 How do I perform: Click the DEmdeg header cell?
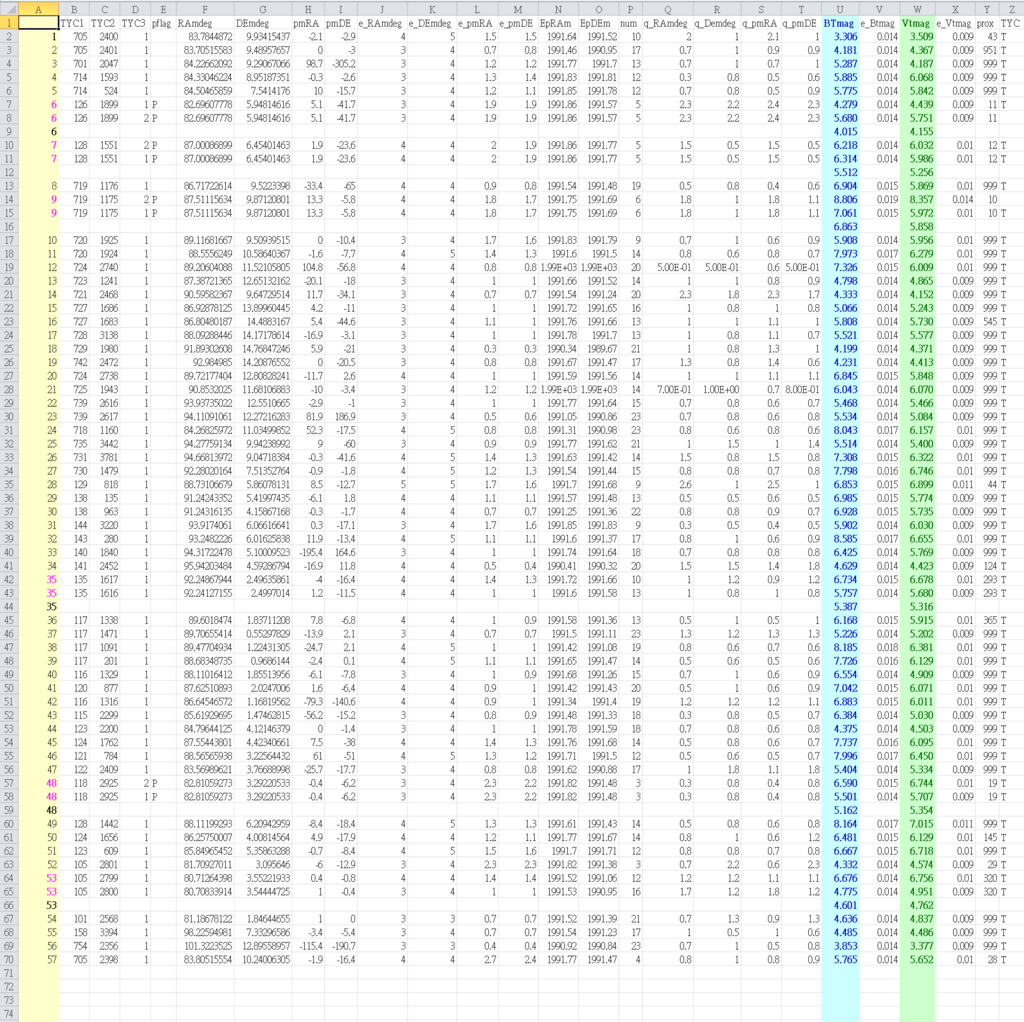pos(263,23)
